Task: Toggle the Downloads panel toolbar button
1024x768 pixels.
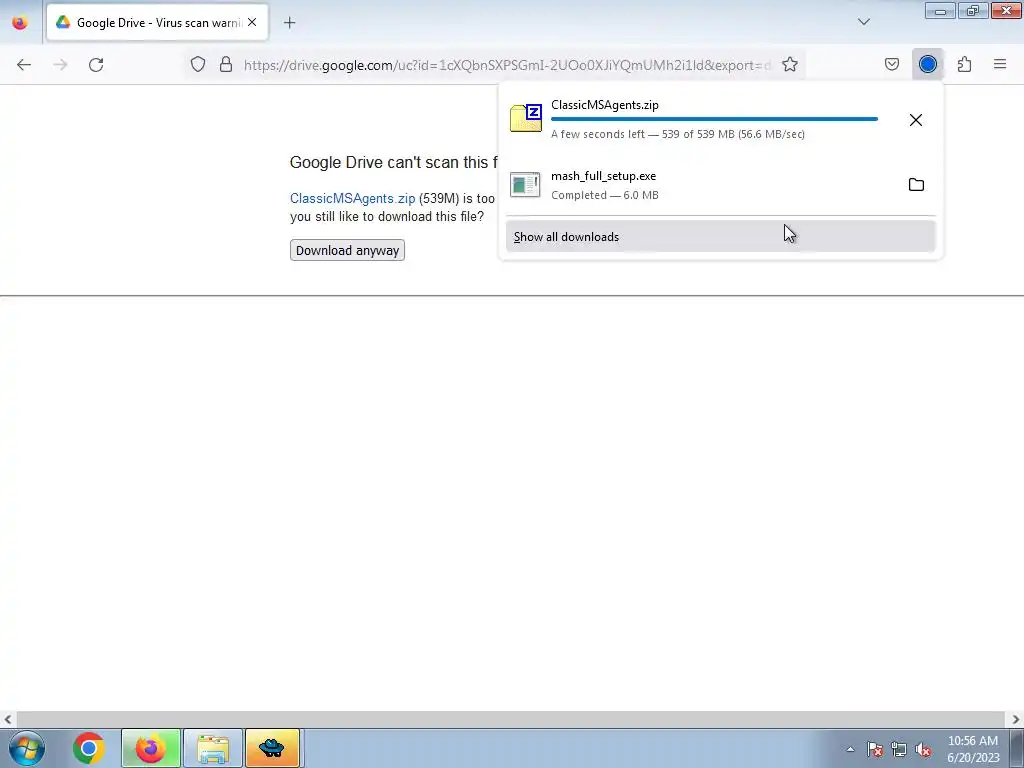Action: (x=927, y=64)
